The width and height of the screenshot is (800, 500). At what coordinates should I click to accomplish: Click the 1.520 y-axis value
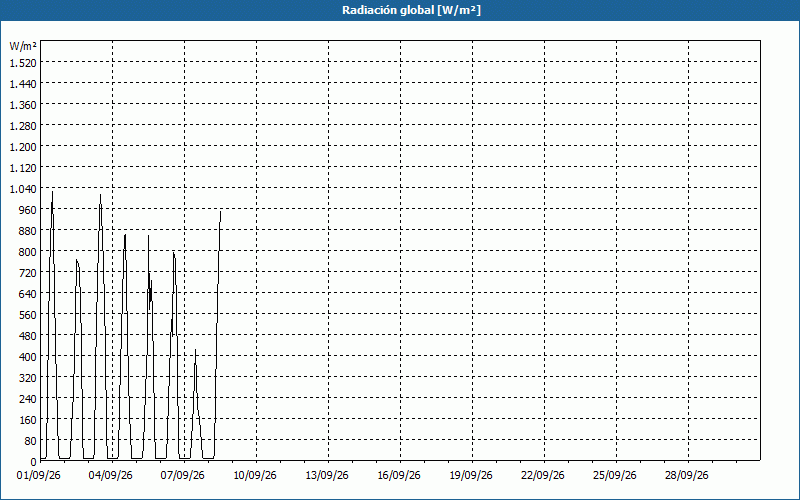tap(23, 62)
